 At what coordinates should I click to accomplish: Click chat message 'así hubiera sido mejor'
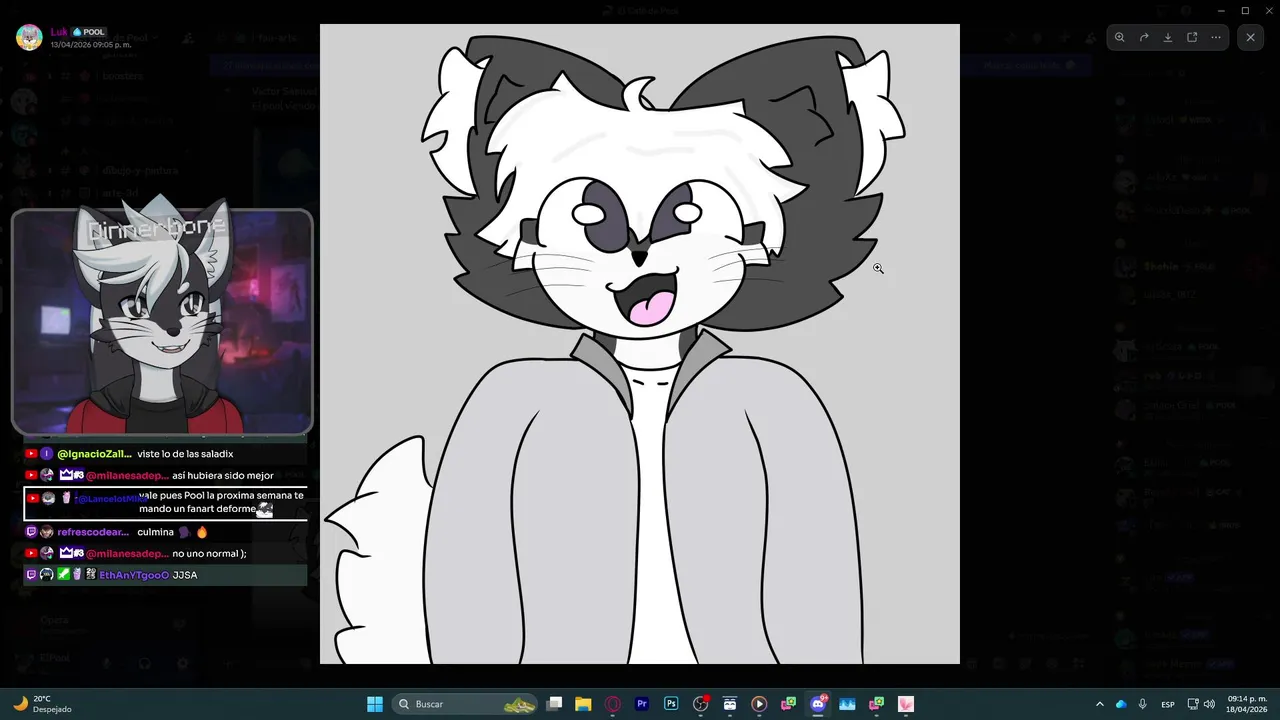[x=165, y=475]
